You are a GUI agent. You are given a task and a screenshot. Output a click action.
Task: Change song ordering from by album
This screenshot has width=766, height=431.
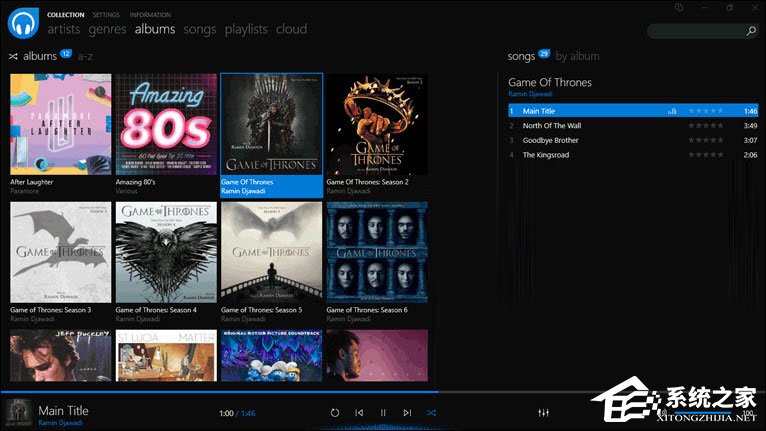pyautogui.click(x=577, y=56)
